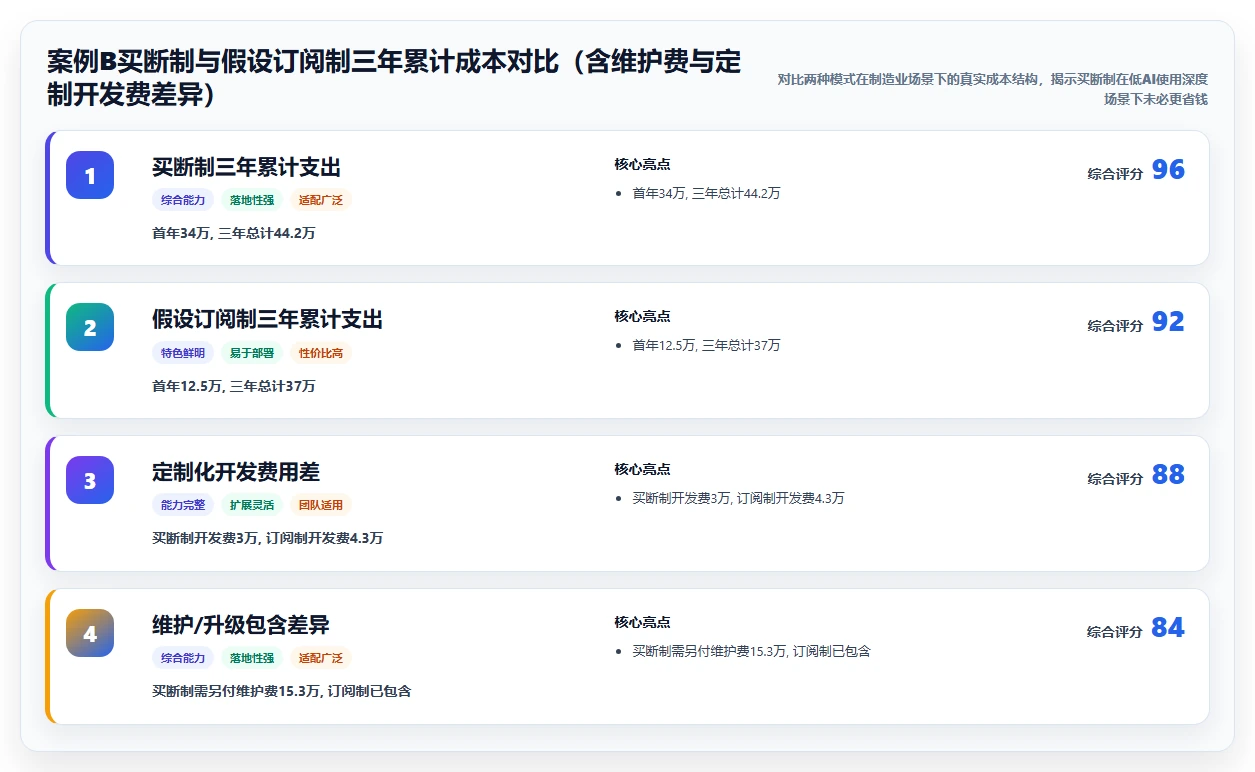Image resolution: width=1255 pixels, height=772 pixels.
Task: Click the orange-blue number 4 rank badge
Action: (90, 633)
